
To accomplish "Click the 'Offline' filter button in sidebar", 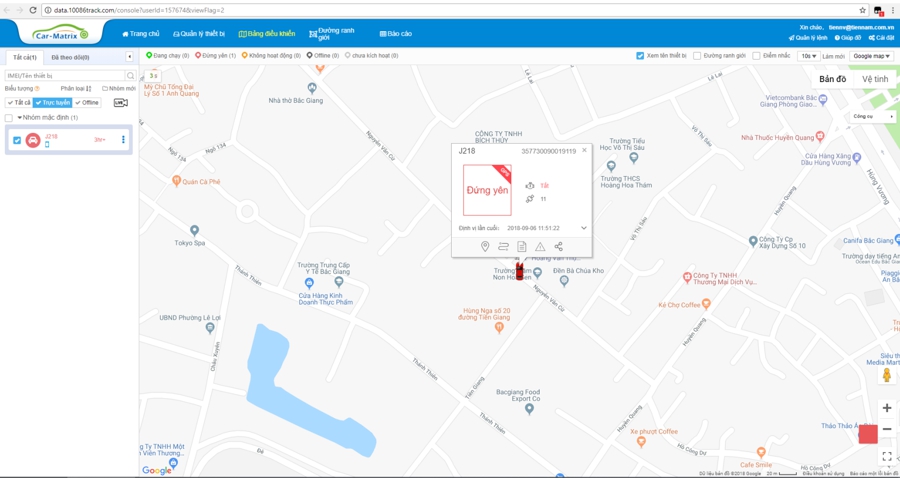I will (88, 103).
